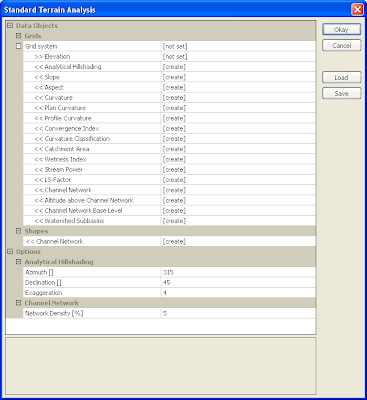This screenshot has width=367, height=400.
Task: Edit the Declination value 45
Action: tap(238, 282)
